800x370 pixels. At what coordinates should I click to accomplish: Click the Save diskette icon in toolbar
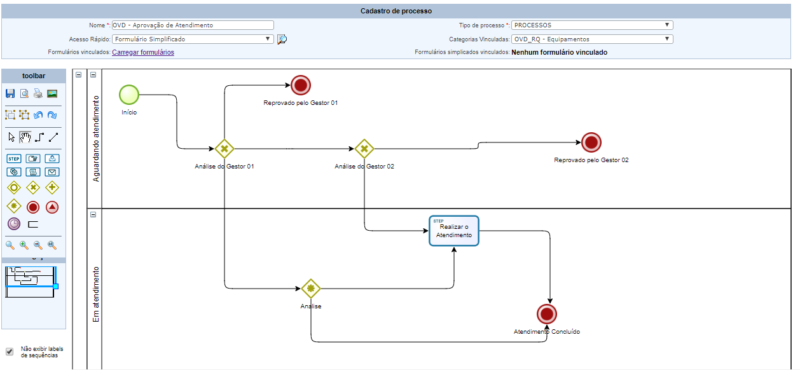tap(10, 93)
